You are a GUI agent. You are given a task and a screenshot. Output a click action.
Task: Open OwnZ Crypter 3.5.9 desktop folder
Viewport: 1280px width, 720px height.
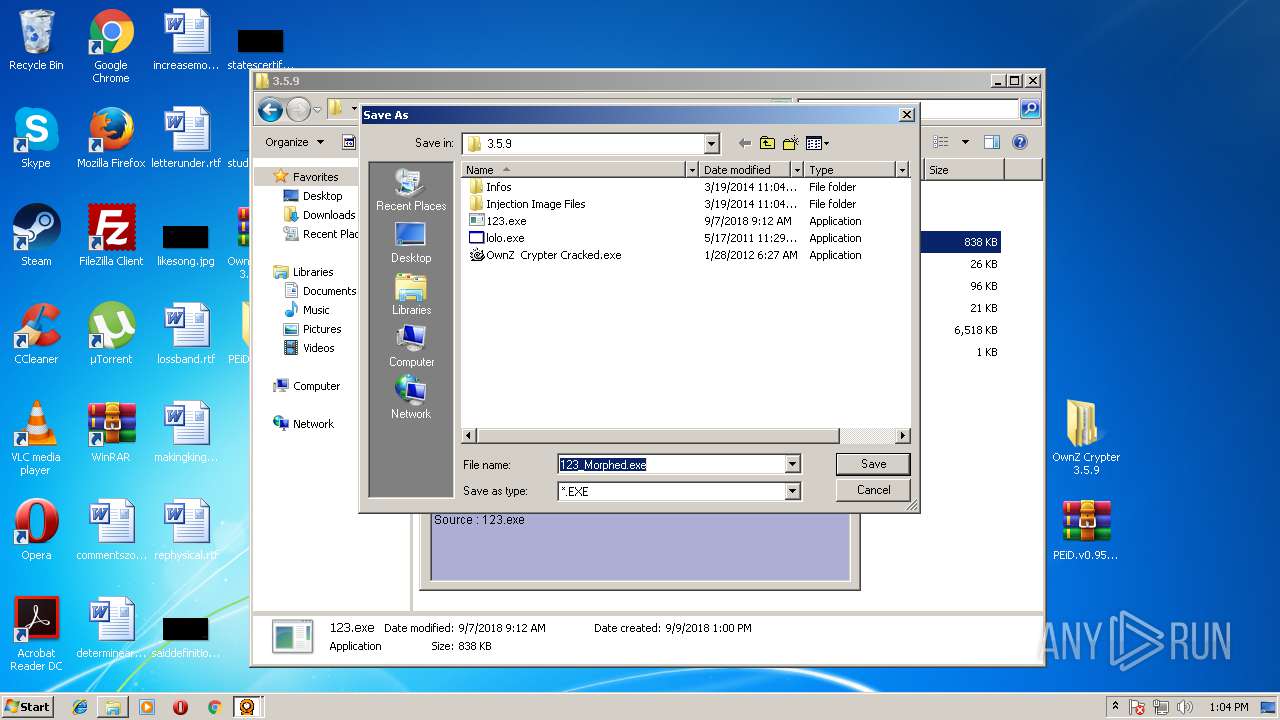pyautogui.click(x=1086, y=437)
